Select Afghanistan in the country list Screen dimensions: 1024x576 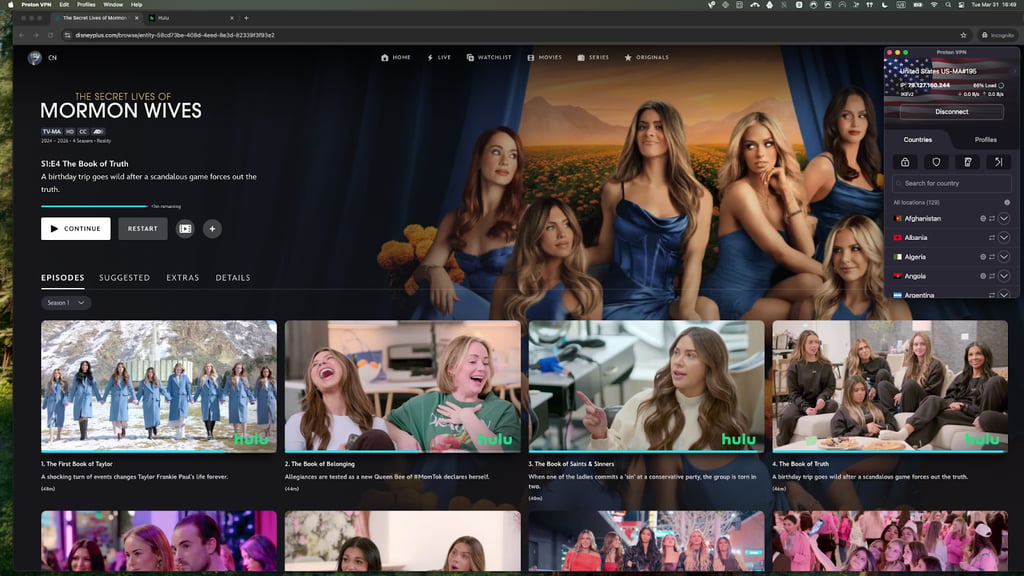pyautogui.click(x=922, y=219)
